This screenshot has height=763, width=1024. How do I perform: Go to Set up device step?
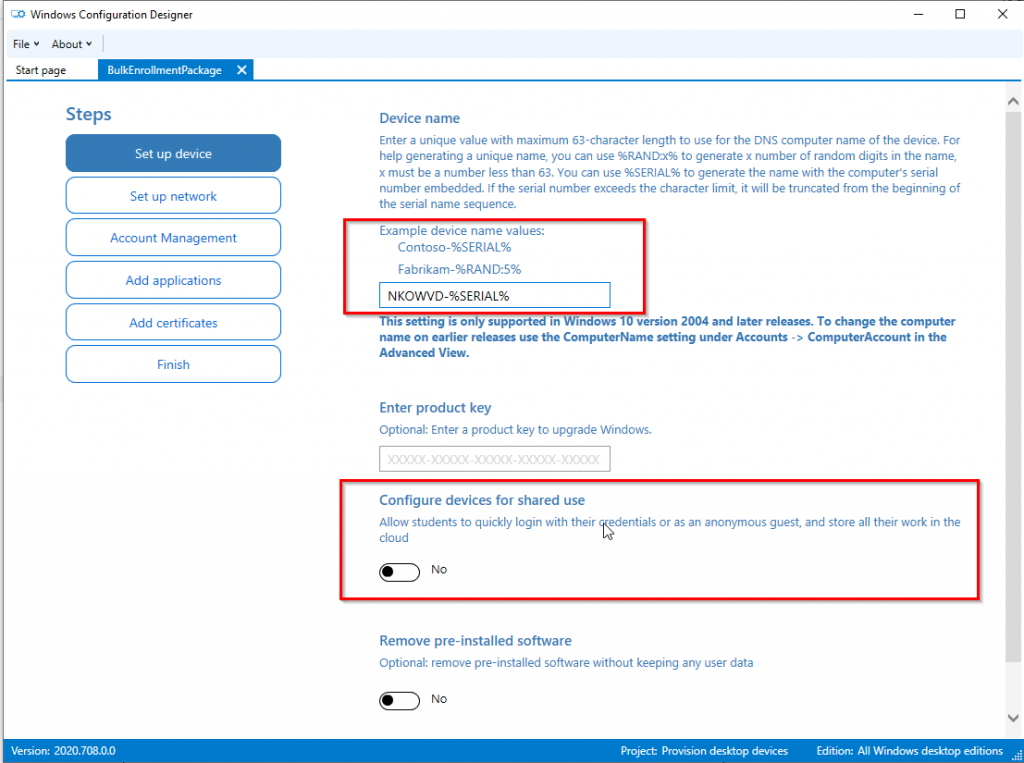tap(173, 154)
